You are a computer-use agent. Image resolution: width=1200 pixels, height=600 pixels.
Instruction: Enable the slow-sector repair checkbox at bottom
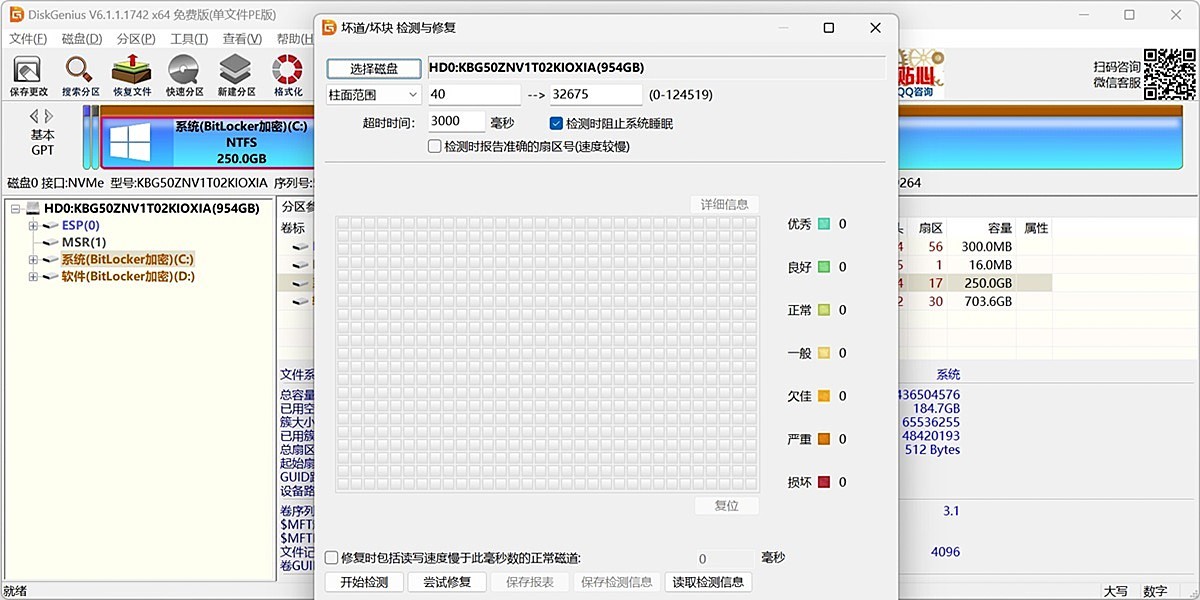point(331,558)
